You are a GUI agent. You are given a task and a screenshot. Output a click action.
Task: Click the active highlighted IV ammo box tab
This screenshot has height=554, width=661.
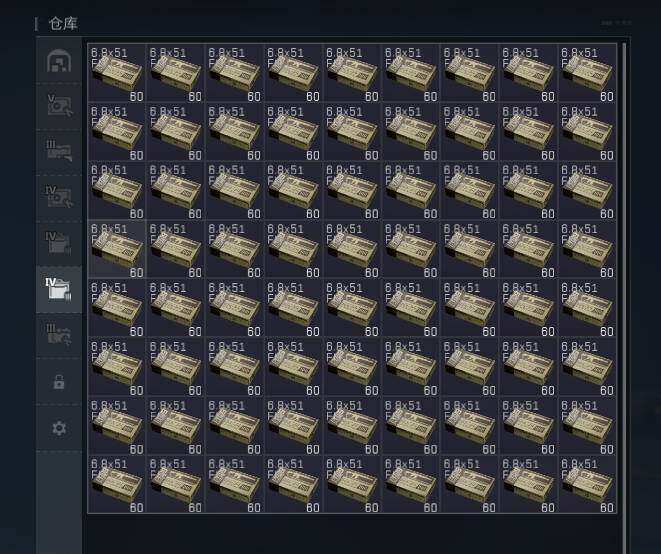(x=59, y=289)
